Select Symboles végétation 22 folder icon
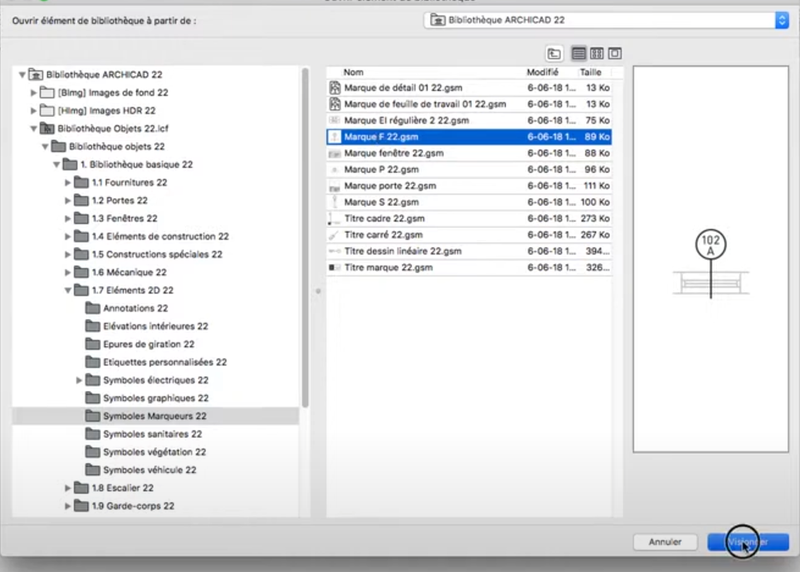 click(x=92, y=452)
